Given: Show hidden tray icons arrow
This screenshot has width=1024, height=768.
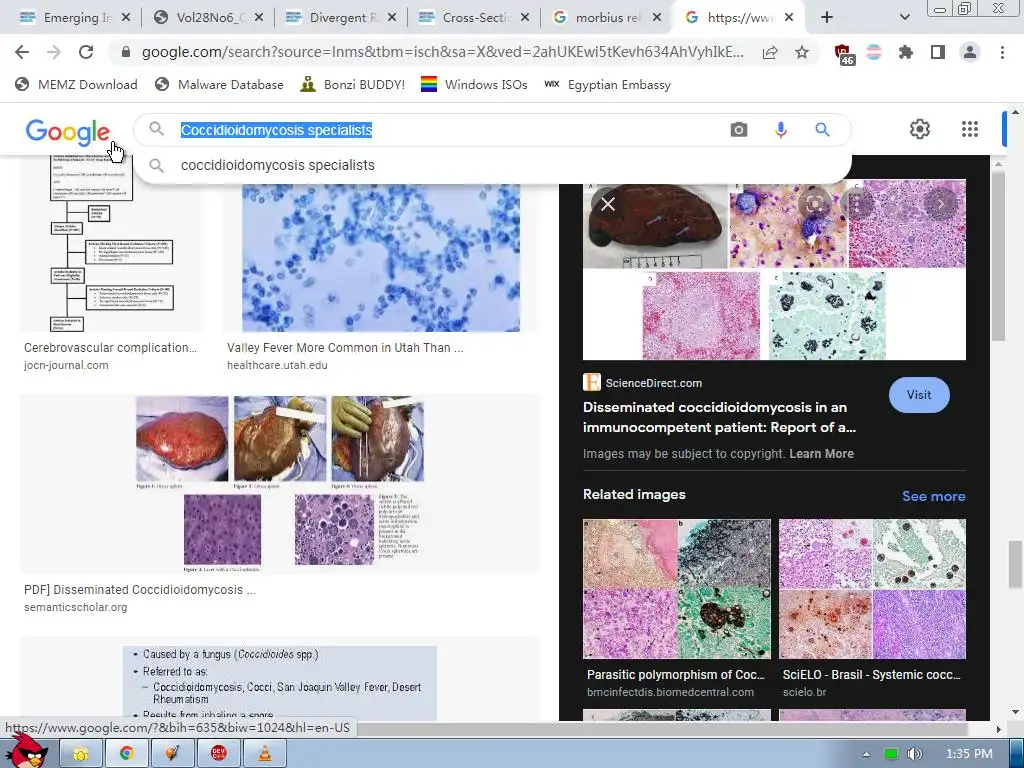Looking at the screenshot, I should [x=866, y=754].
